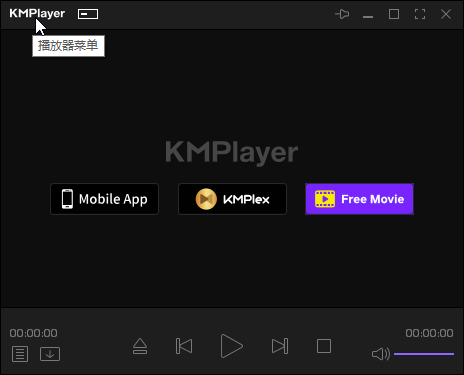Screen dimensions: 464x375
Task: Click the total duration 00:00:00 display
Action: [x=429, y=333]
